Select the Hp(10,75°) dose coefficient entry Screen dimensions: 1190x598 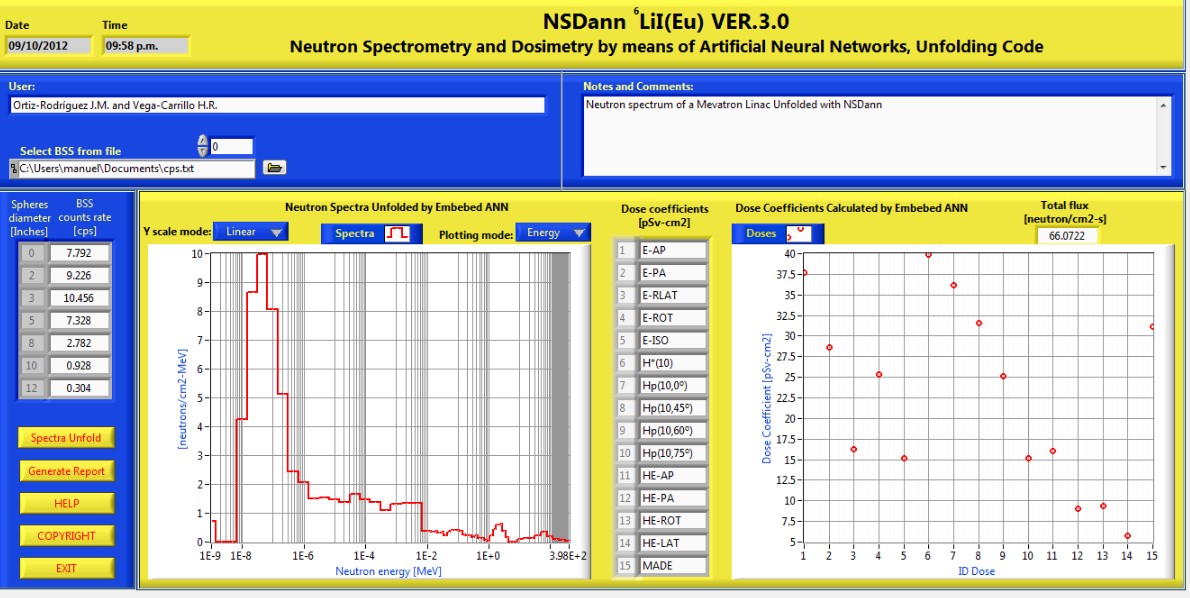(x=672, y=453)
